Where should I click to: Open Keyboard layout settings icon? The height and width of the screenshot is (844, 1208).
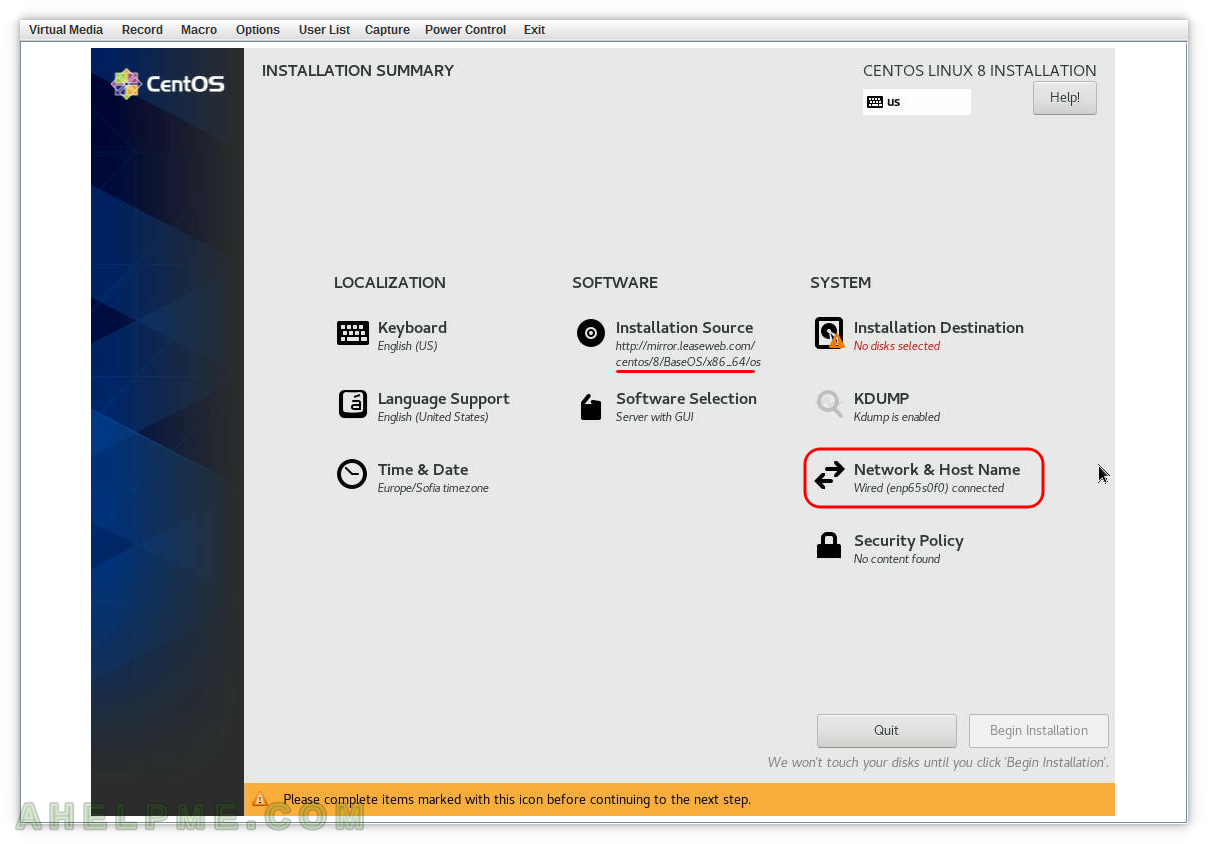pyautogui.click(x=353, y=334)
